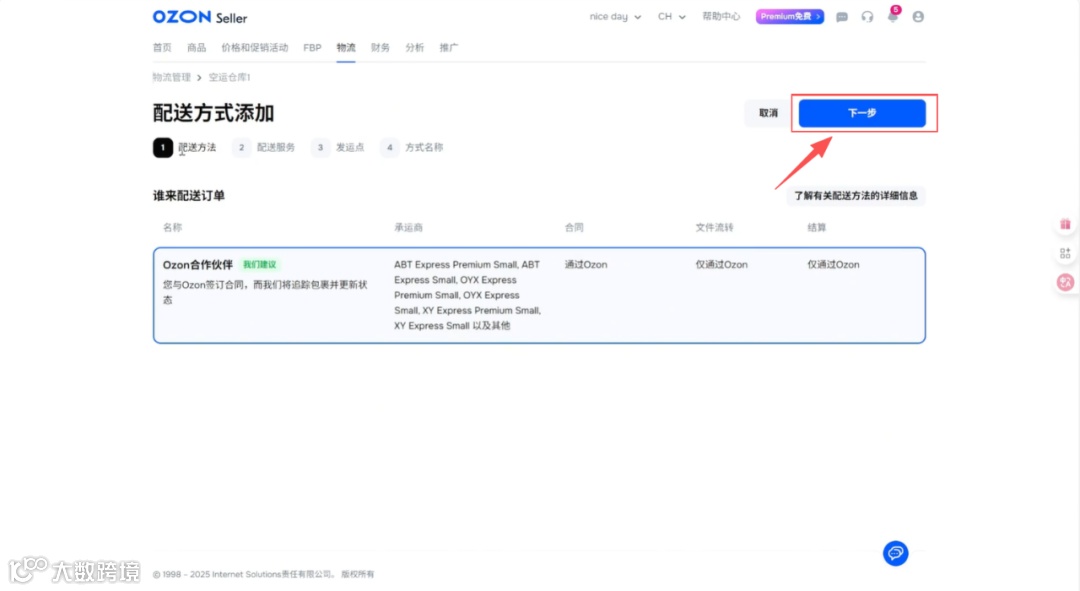1080x591 pixels.
Task: Click the pink translate icon on right edge
Action: tap(1065, 282)
